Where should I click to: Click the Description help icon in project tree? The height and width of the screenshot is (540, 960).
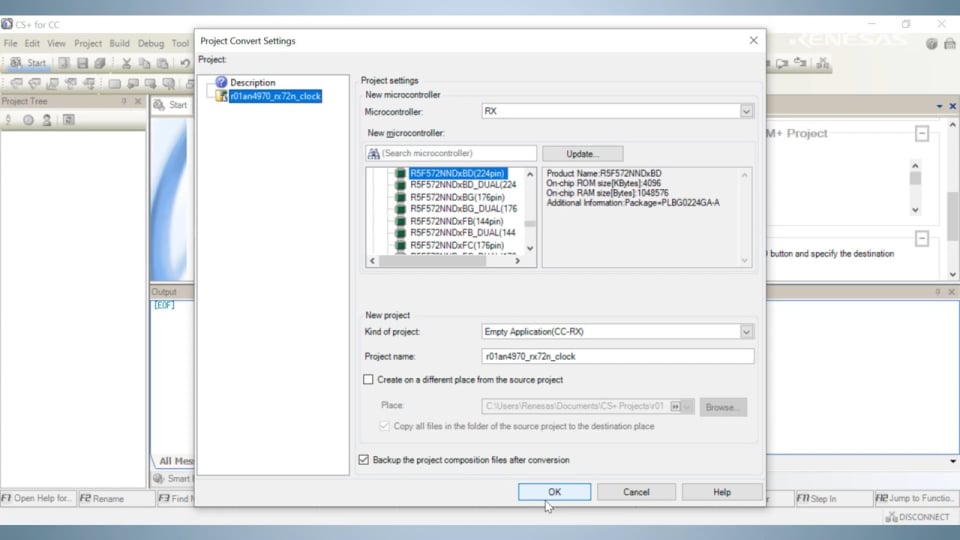(221, 82)
